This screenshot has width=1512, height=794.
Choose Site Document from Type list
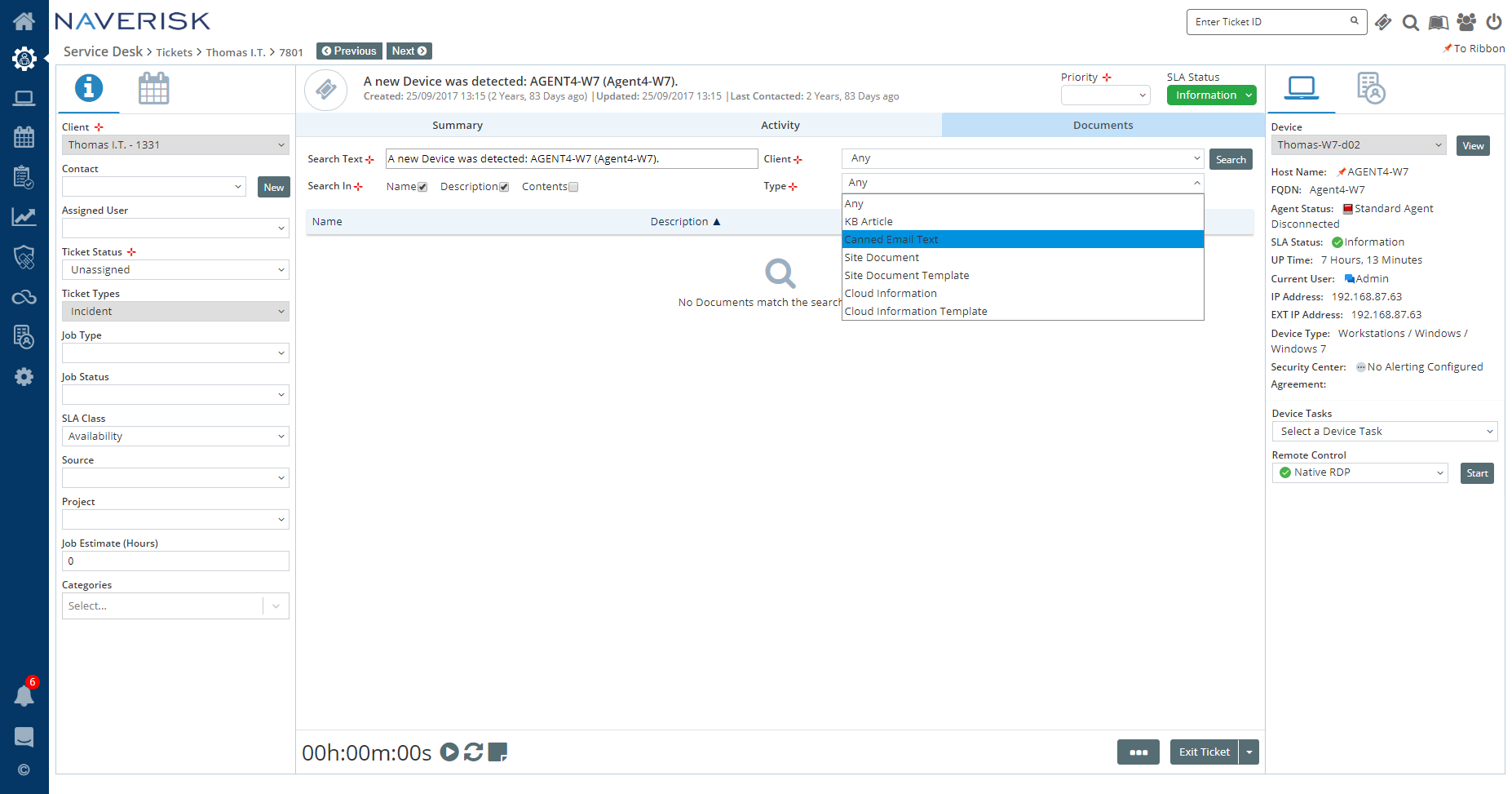(x=1023, y=258)
